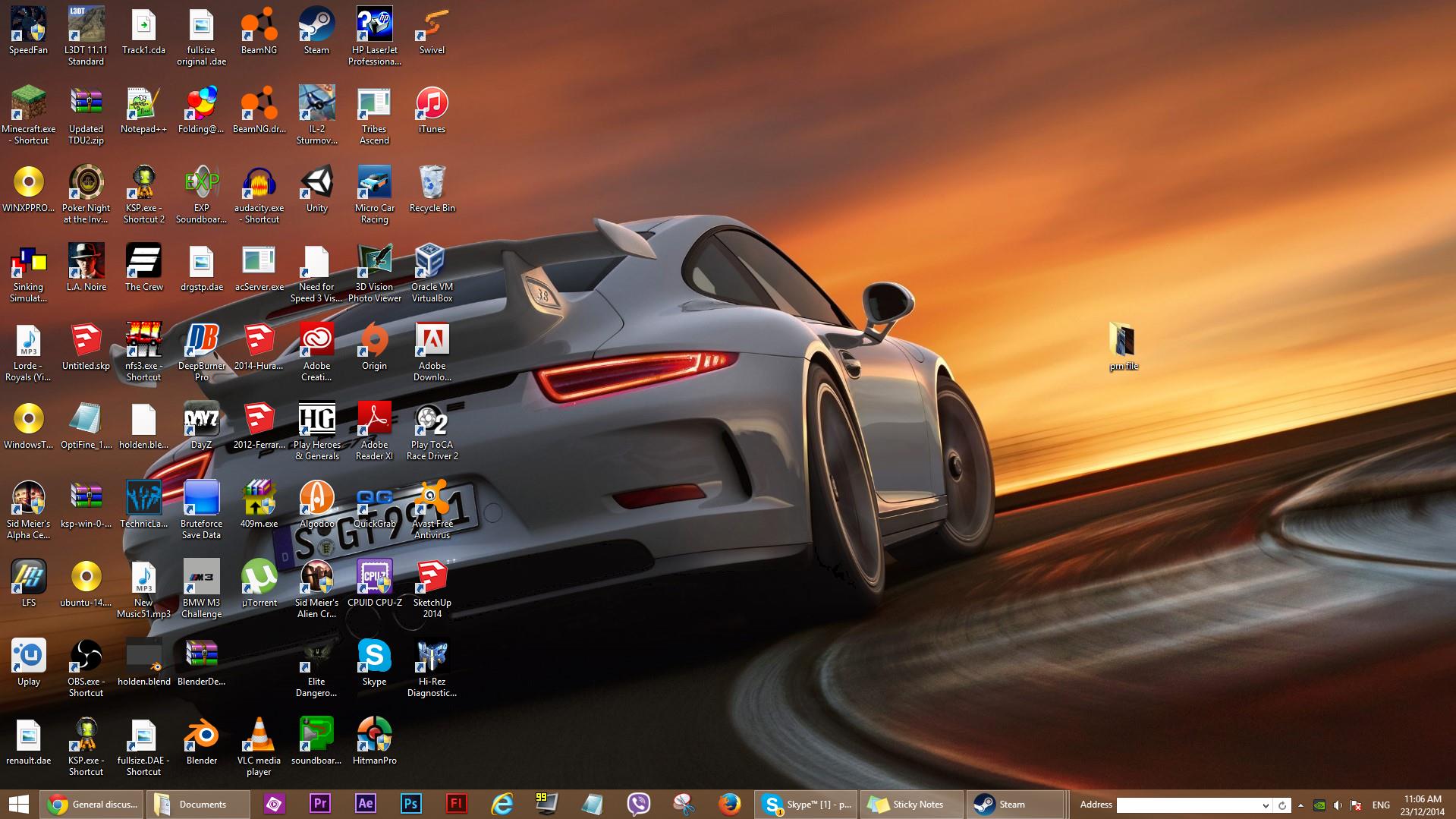Open the Recycle Bin

tap(432, 189)
